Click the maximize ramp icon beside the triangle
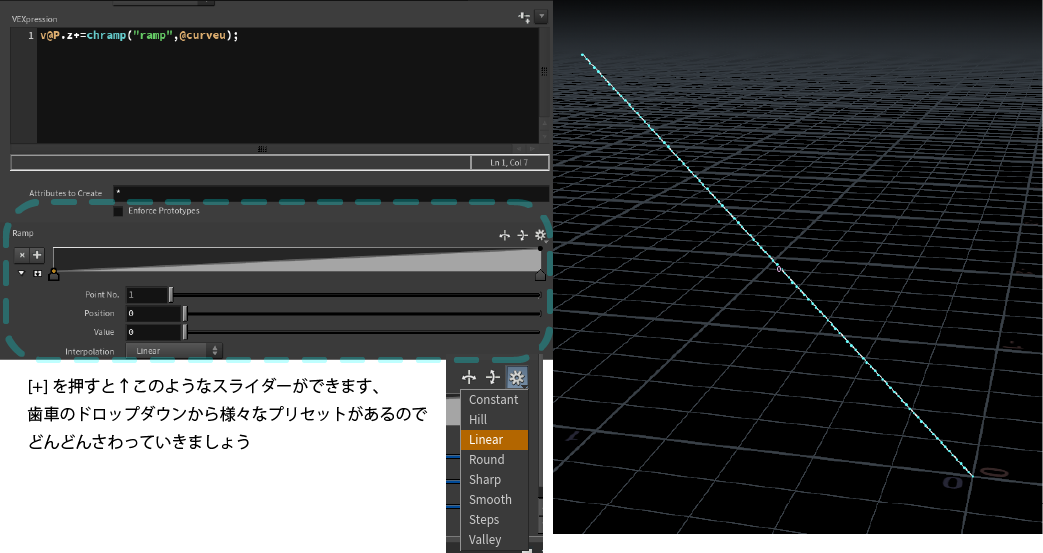The height and width of the screenshot is (553, 1043). pos(37,274)
